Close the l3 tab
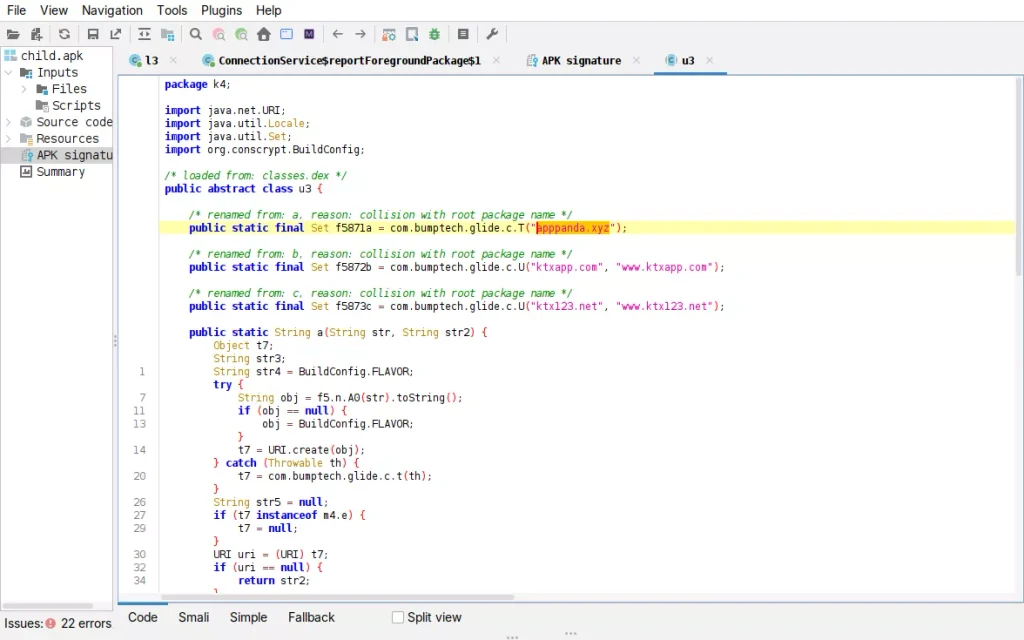Screen dimensions: 1024x640 (173, 60)
